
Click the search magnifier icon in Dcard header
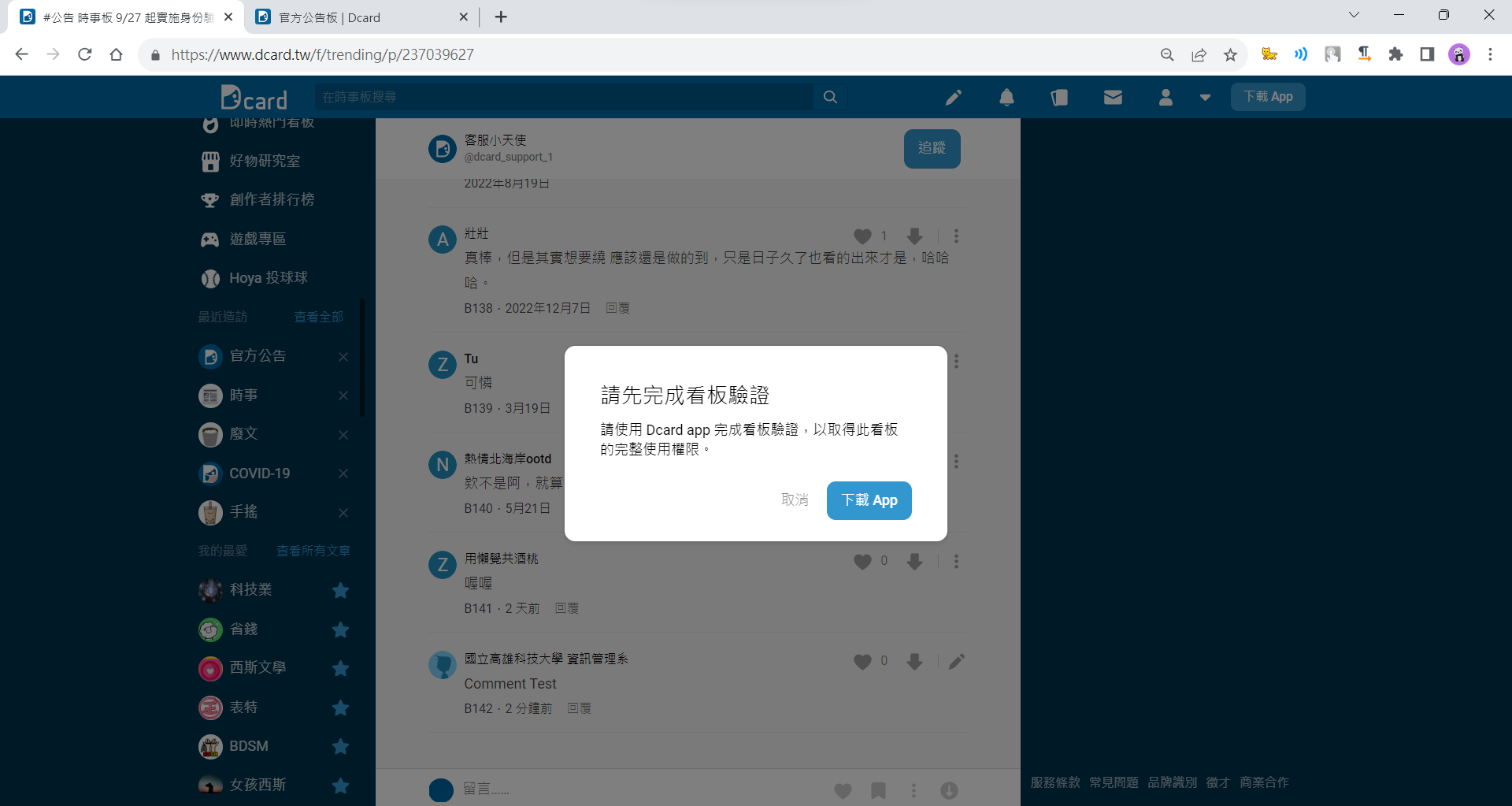(830, 97)
